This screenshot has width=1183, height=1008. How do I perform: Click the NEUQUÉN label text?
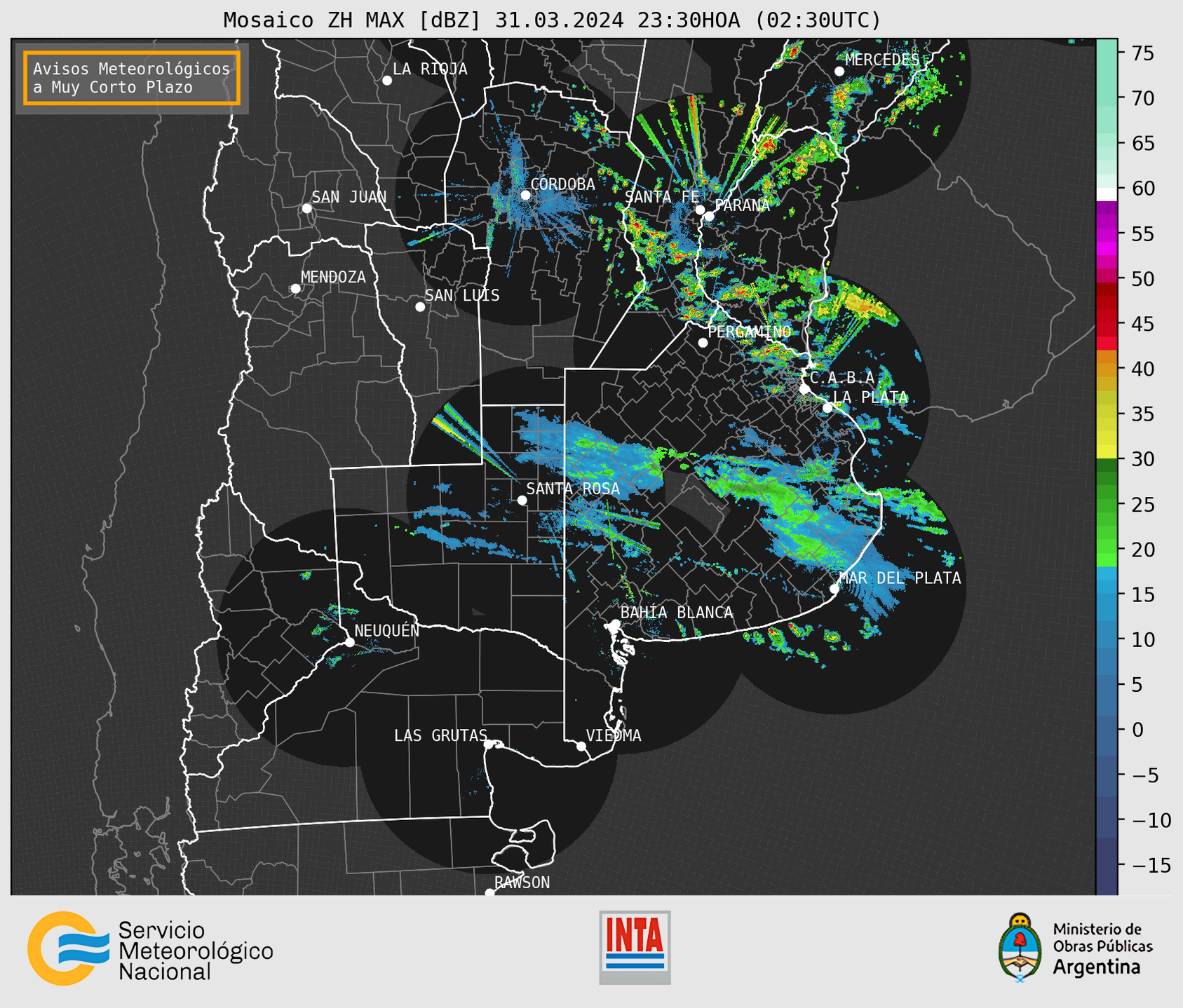(386, 630)
